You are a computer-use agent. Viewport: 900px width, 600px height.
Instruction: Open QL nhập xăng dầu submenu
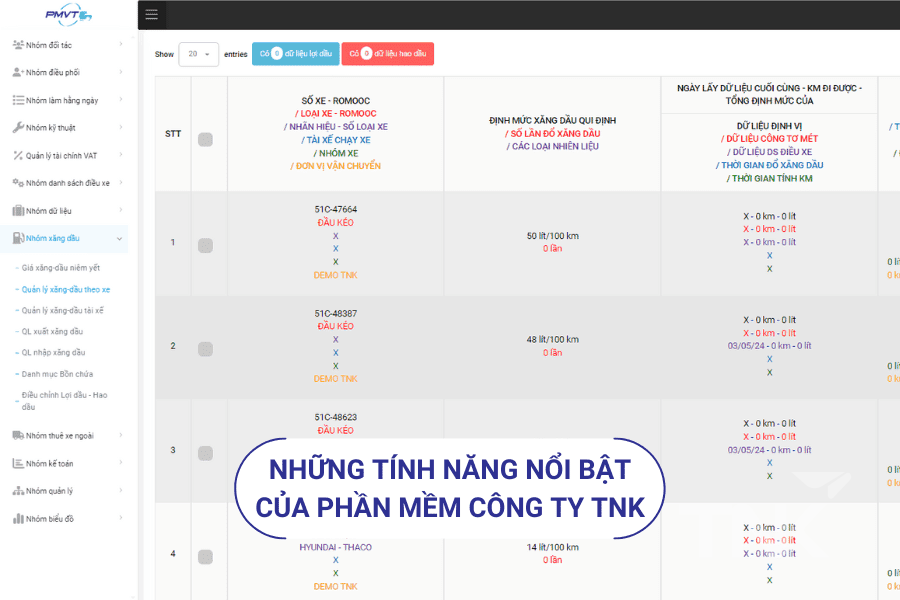click(x=53, y=353)
